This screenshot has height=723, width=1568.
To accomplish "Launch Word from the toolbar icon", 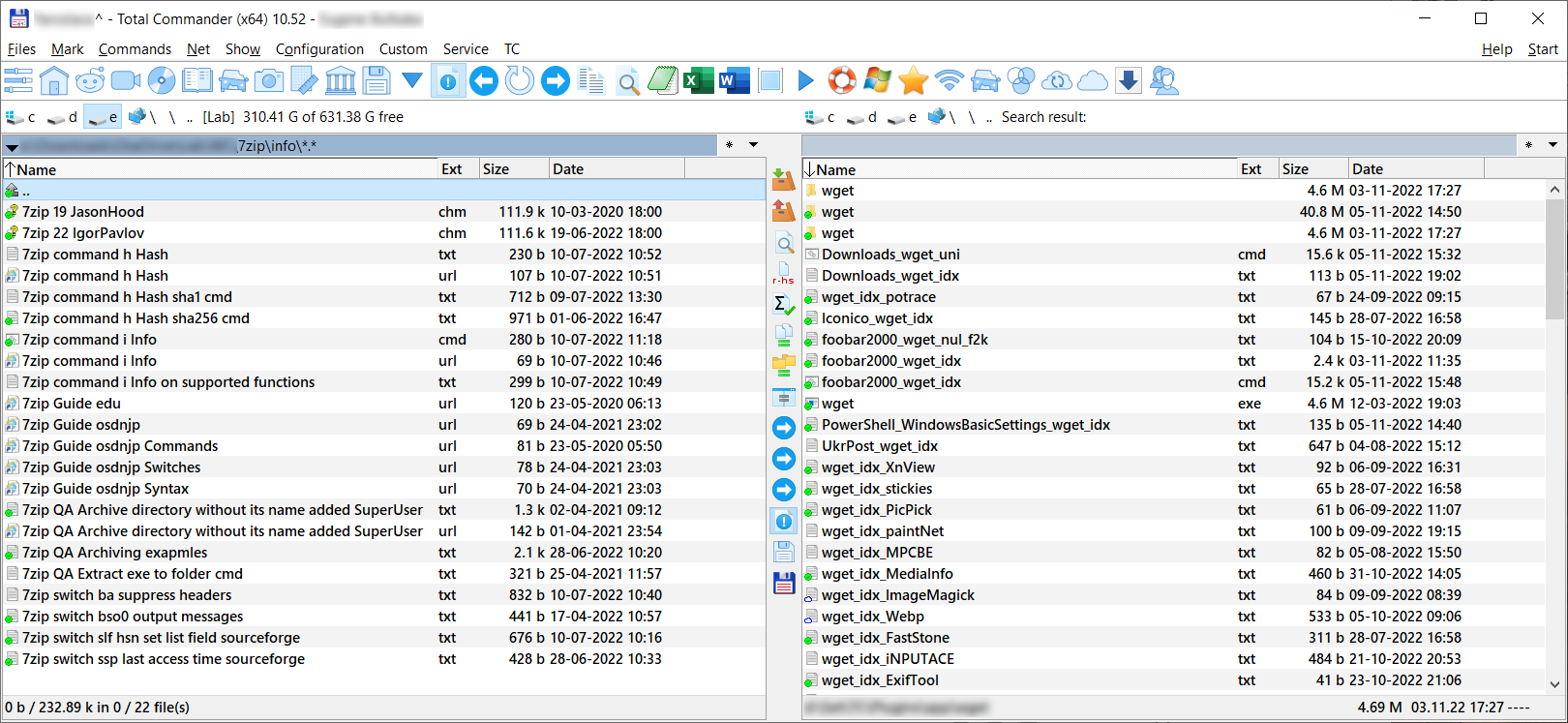I will (x=735, y=81).
